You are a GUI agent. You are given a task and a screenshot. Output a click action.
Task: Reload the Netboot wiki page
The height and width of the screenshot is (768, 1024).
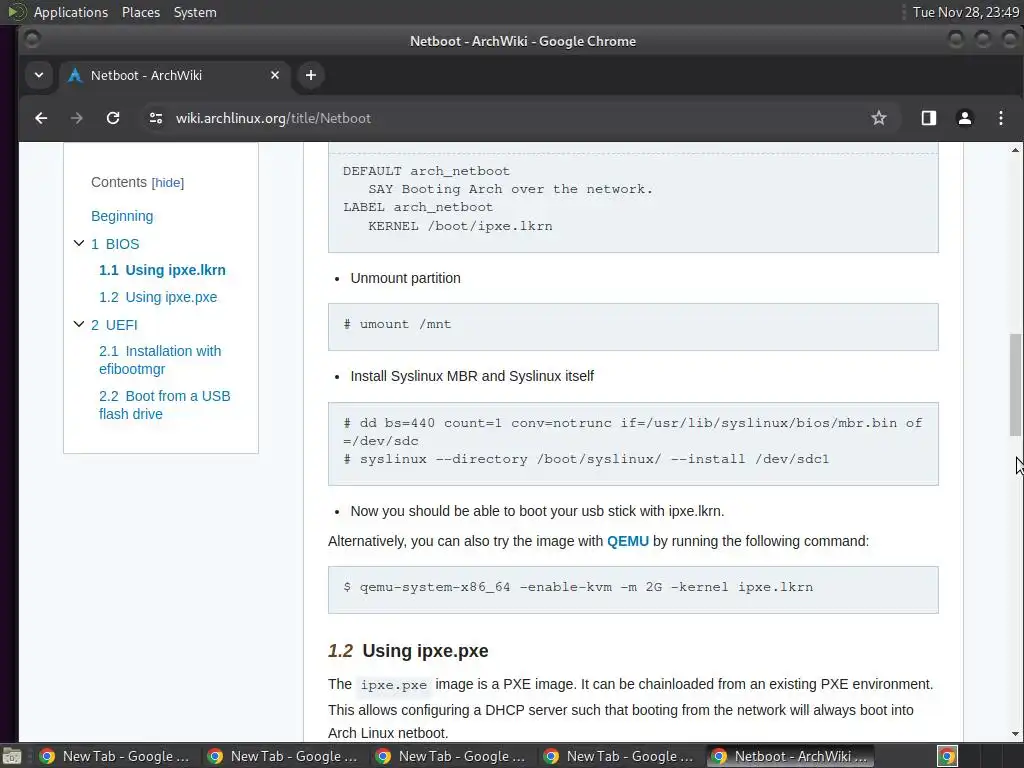113,118
